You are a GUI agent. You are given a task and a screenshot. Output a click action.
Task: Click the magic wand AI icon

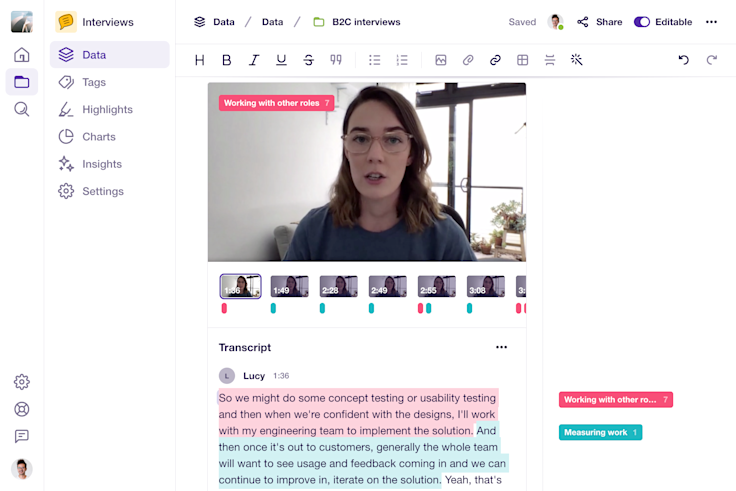pos(576,60)
